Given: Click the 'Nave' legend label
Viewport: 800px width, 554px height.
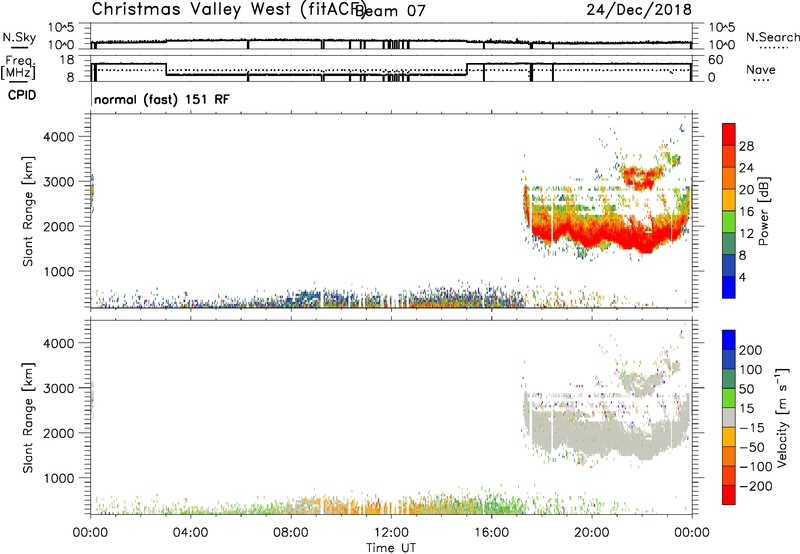Looking at the screenshot, I should tap(760, 70).
